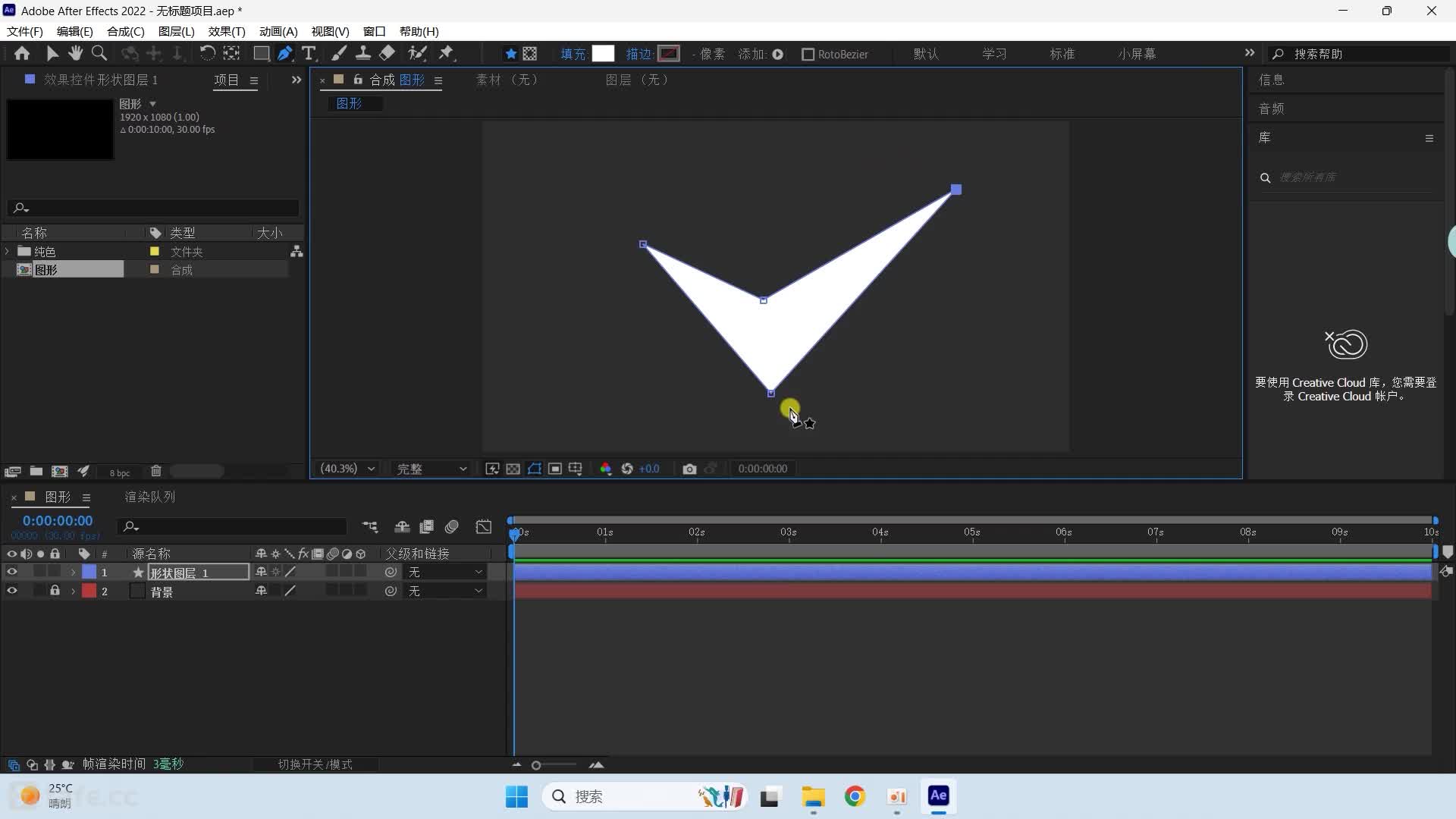Open the channel and color management icon
The image size is (1456, 819).
(606, 469)
